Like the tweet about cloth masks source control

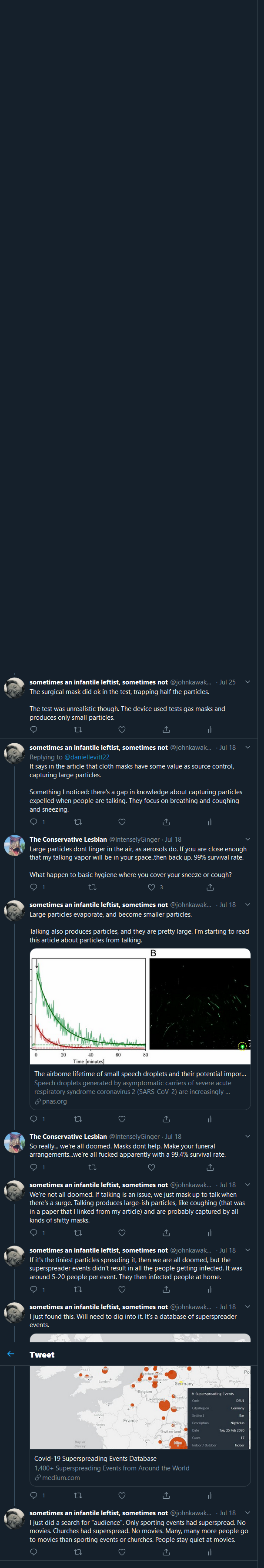122,821
